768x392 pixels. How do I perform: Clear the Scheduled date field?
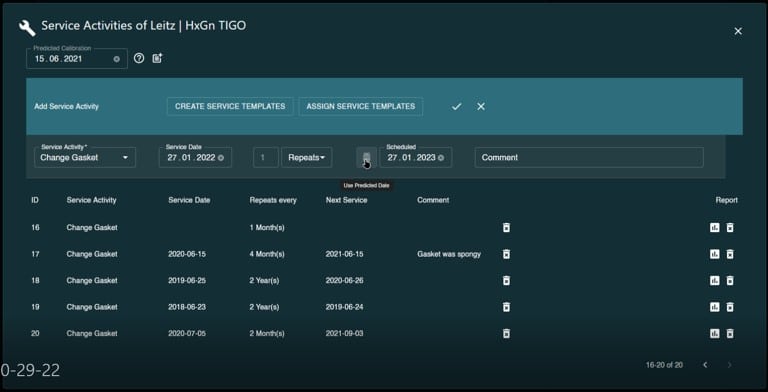441,158
